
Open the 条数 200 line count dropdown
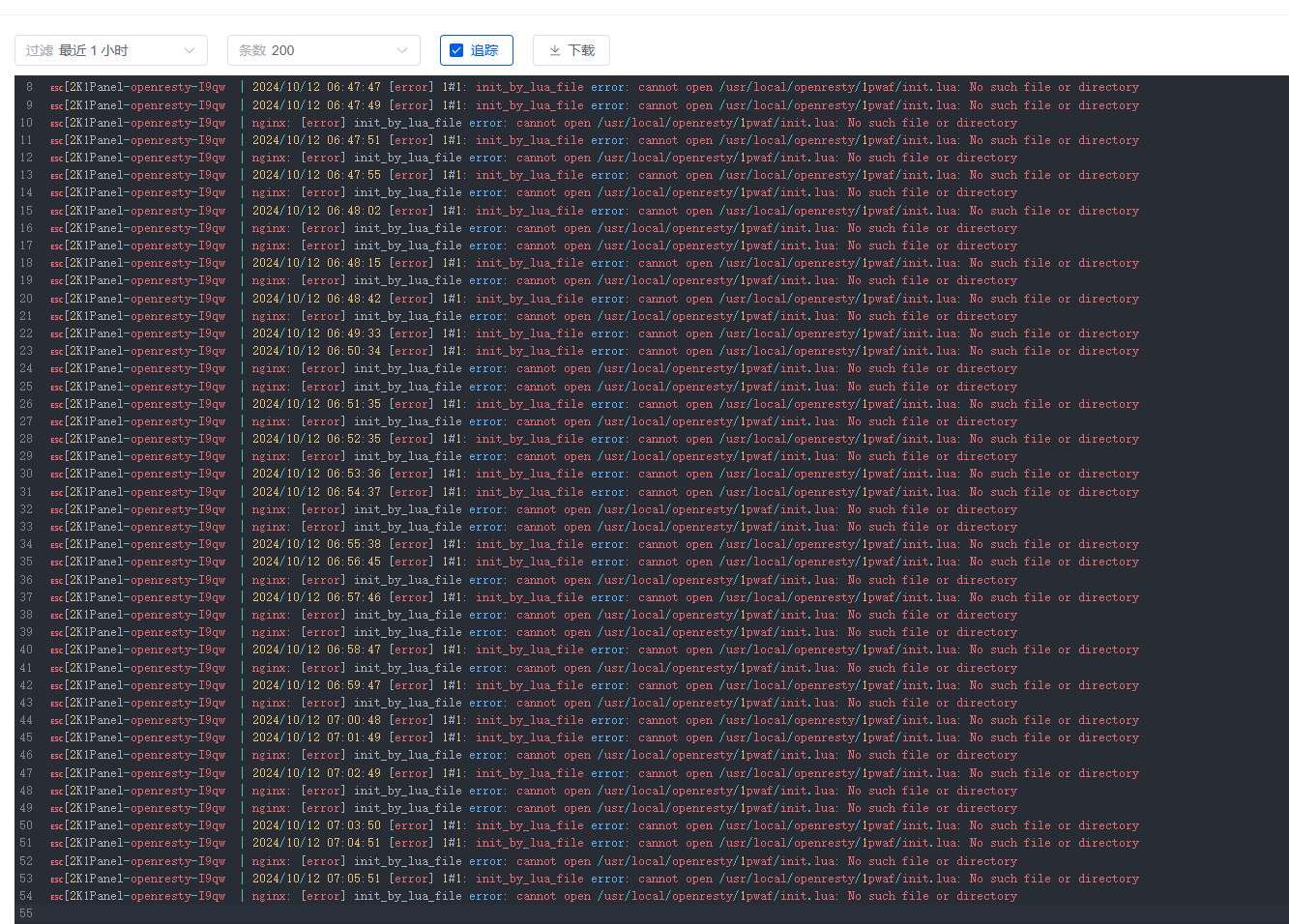tap(324, 50)
